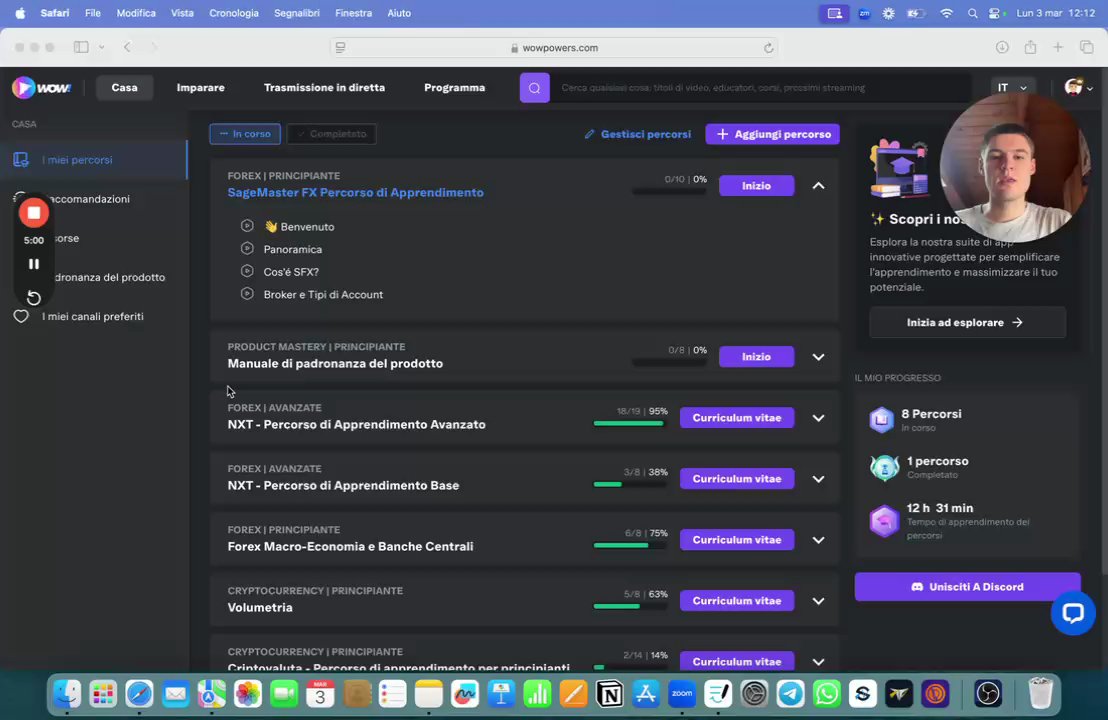The image size is (1108, 720).
Task: Open the Casa navigation tab
Action: click(x=124, y=88)
